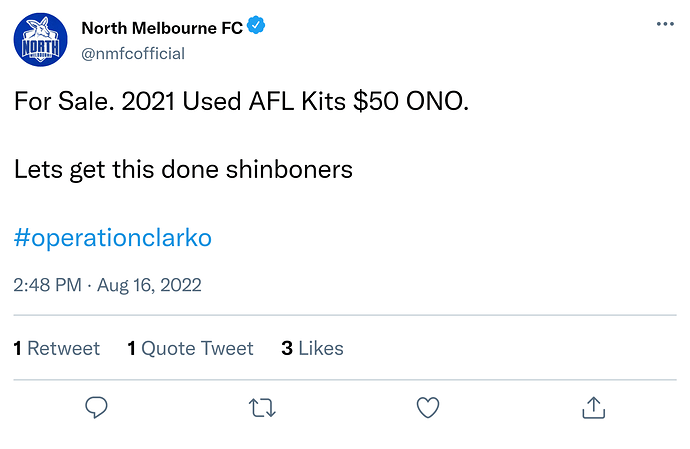Open the @nmfcofficial handle
The height and width of the screenshot is (449, 690).
pos(133,54)
